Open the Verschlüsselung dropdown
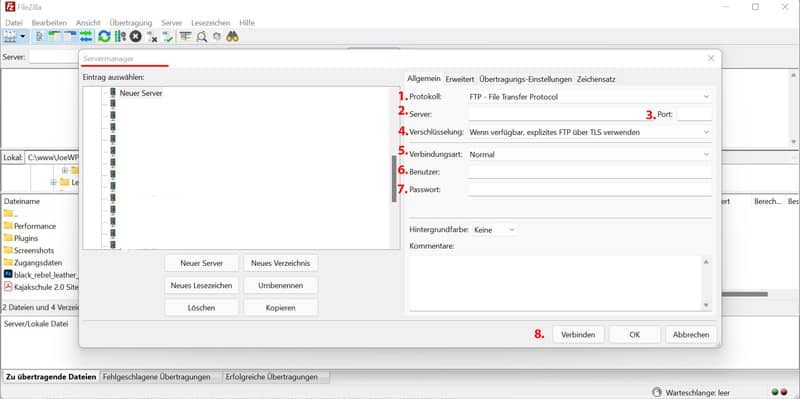Viewport: 800px width, 399px height. (589, 132)
